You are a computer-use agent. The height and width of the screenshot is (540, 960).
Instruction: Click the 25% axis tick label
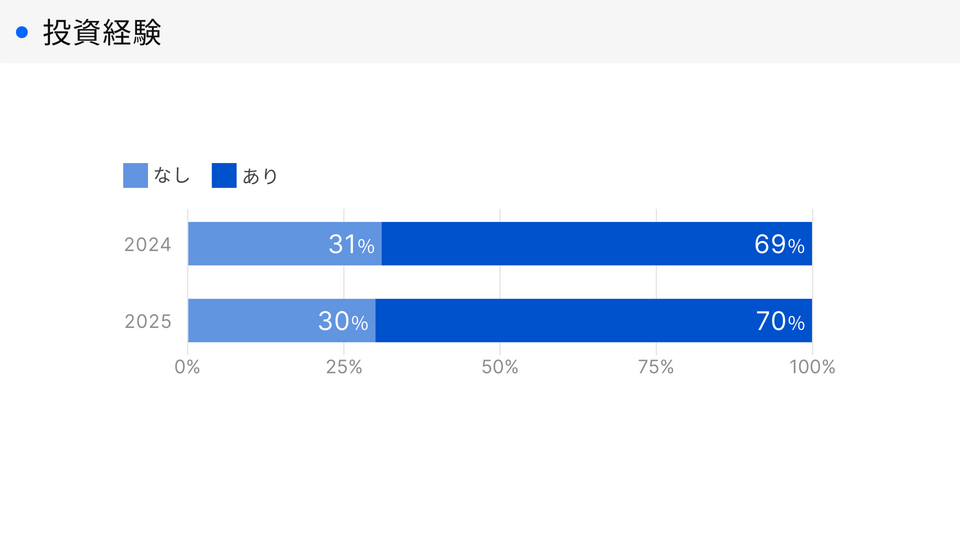[x=344, y=367]
